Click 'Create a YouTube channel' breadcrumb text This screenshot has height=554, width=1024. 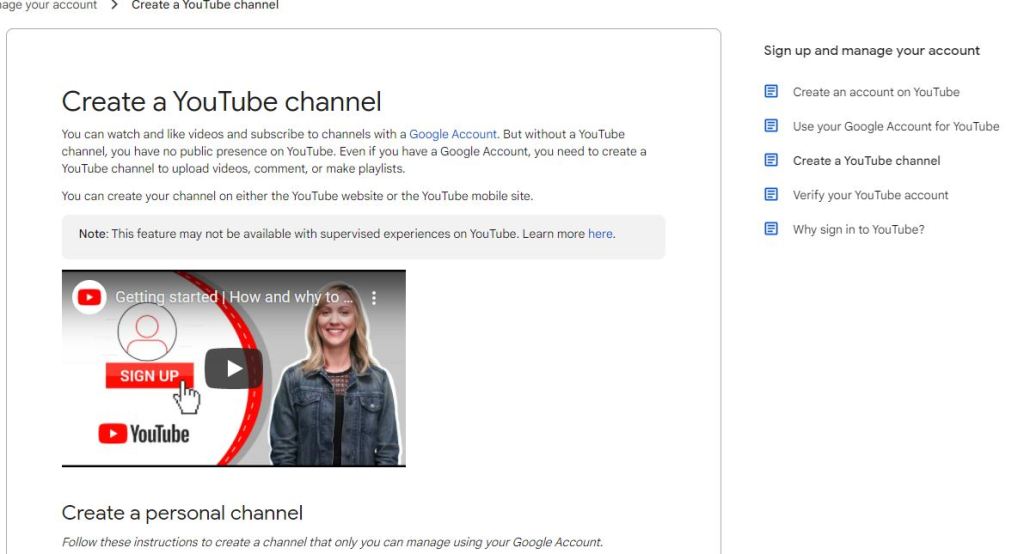click(x=204, y=5)
